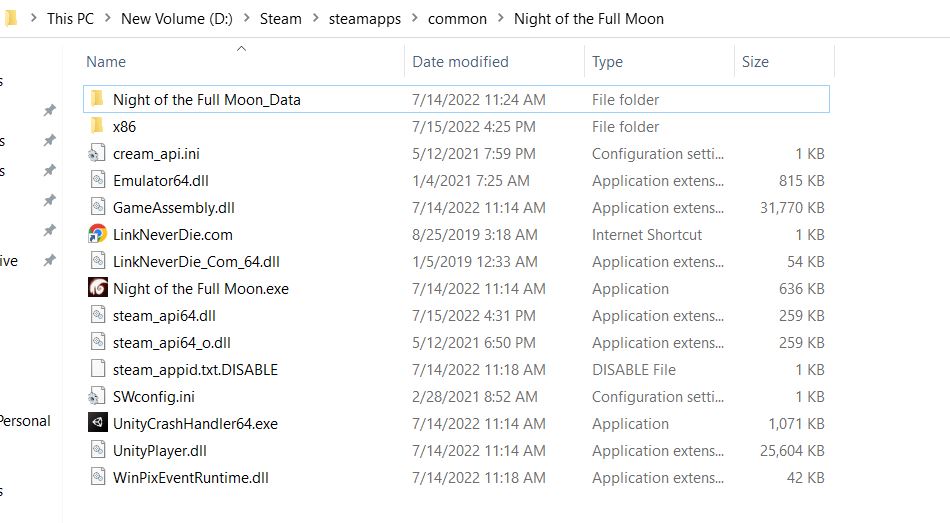Image resolution: width=950 pixels, height=523 pixels.
Task: Click the steam_appid.txt.DISABLE blank file icon
Action: click(97, 369)
